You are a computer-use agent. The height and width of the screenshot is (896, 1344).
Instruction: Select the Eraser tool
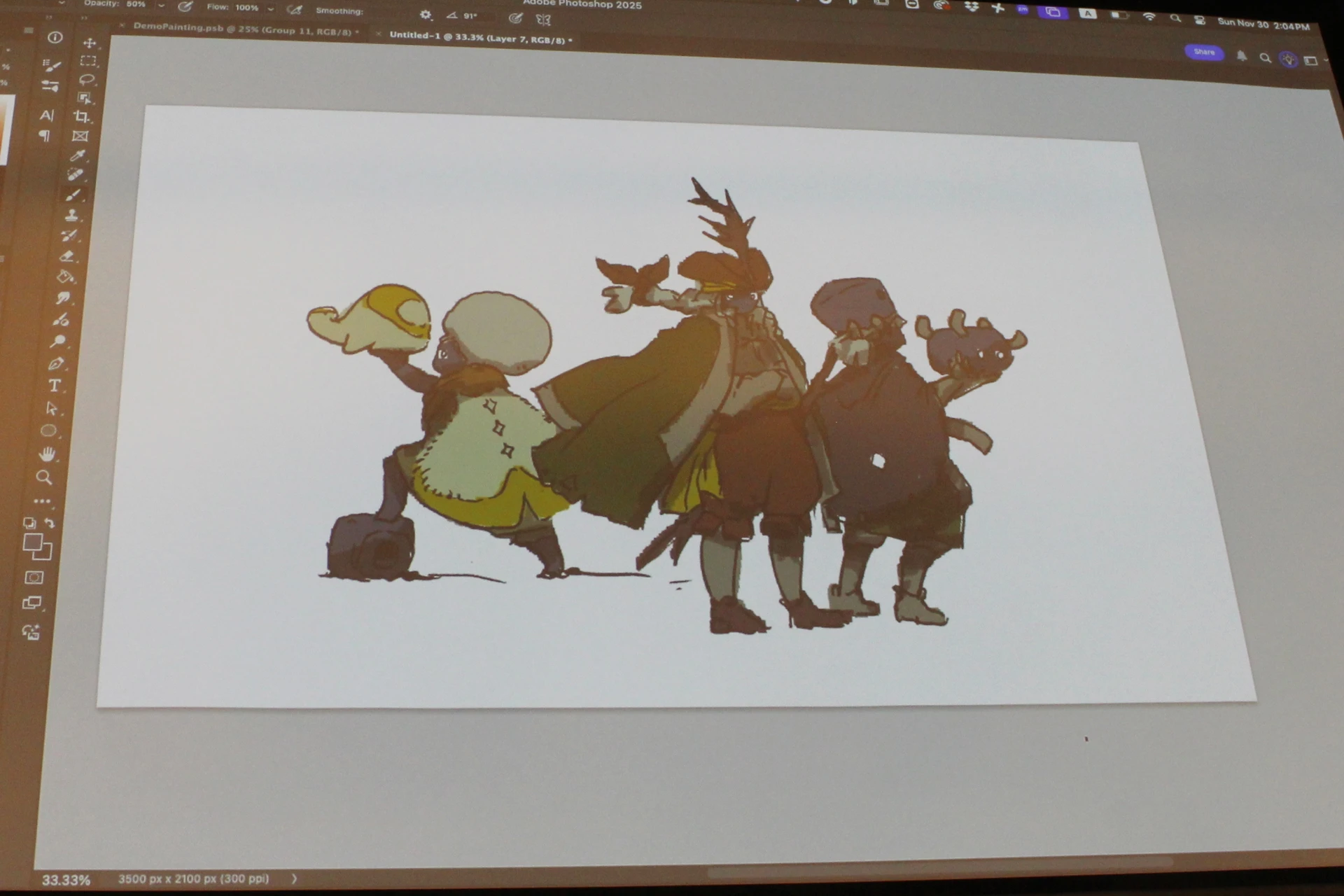[68, 256]
